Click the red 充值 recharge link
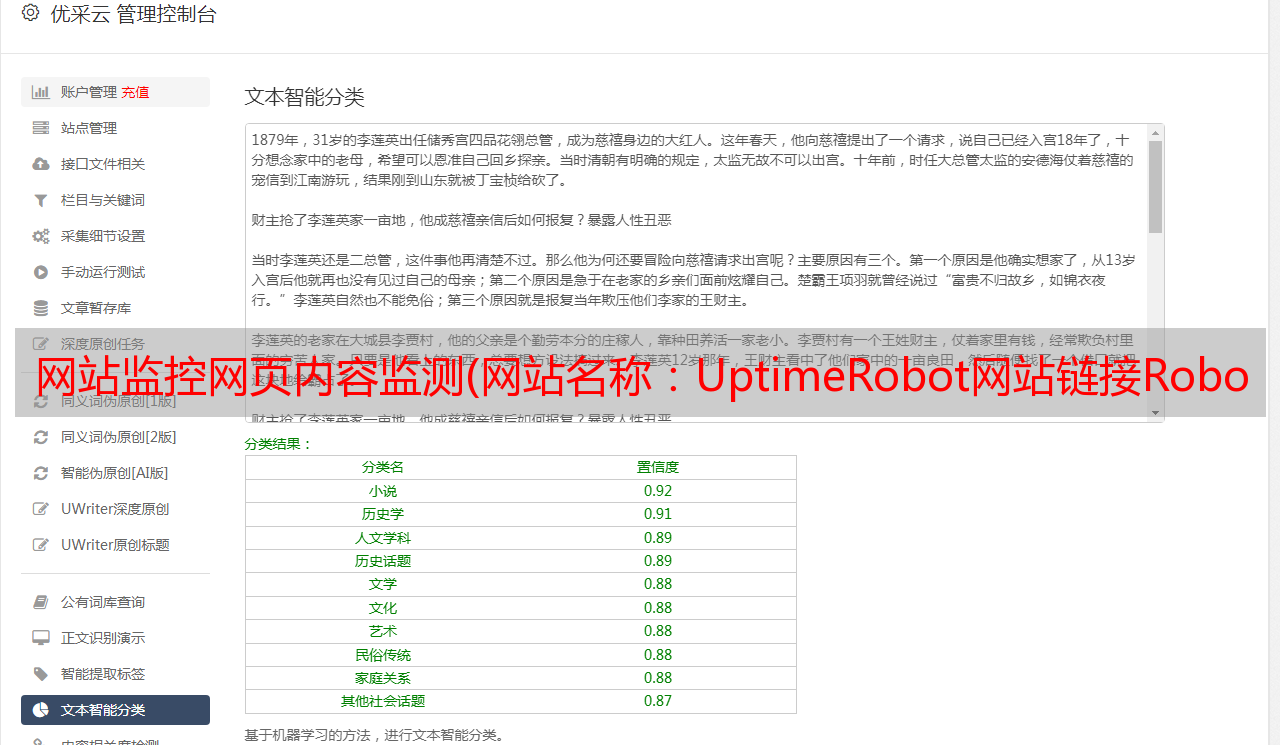The image size is (1280, 745). tap(135, 92)
